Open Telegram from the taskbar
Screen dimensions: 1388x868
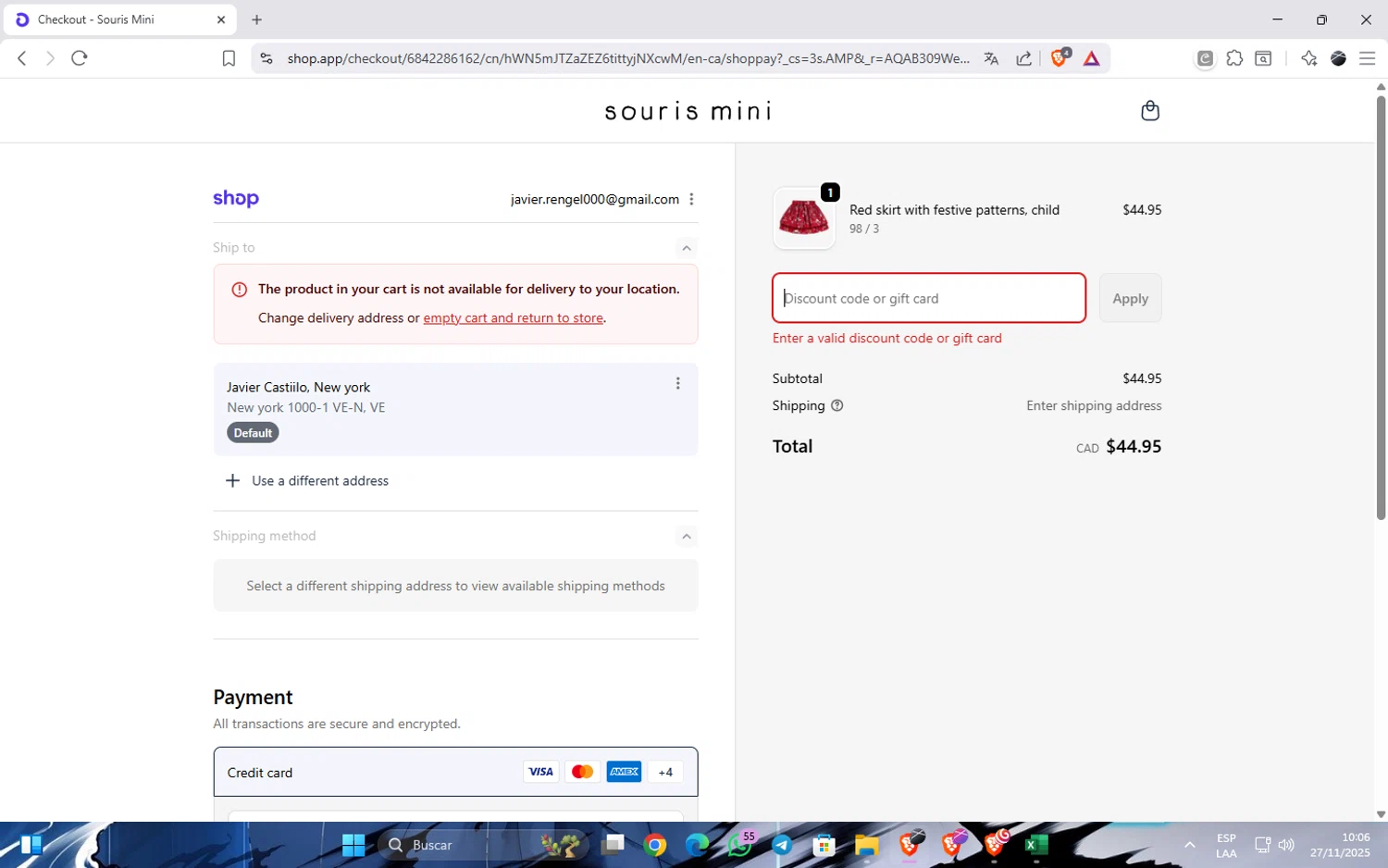coord(782,845)
